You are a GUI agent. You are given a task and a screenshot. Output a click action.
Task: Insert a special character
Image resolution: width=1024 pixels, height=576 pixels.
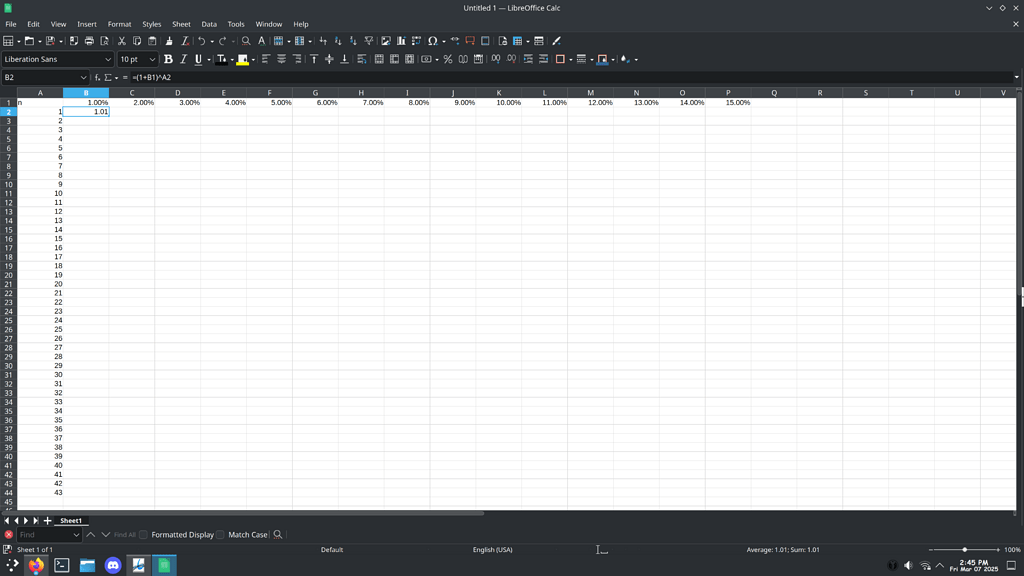tap(433, 41)
